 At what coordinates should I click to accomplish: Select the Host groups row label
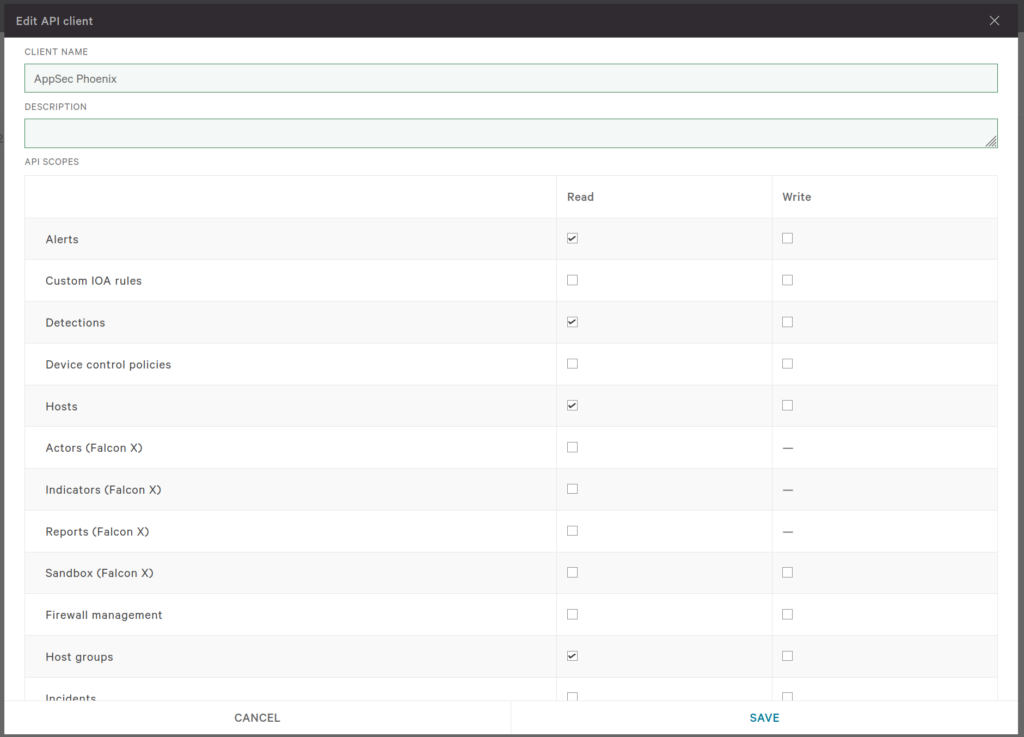pyautogui.click(x=79, y=657)
